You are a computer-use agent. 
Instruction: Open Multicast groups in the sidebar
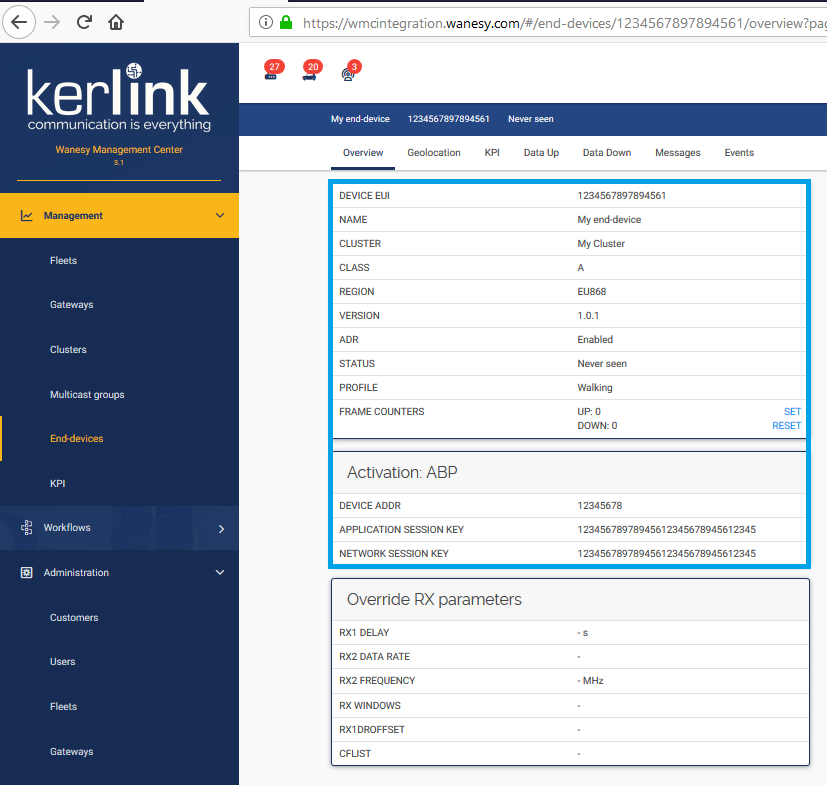coord(87,395)
